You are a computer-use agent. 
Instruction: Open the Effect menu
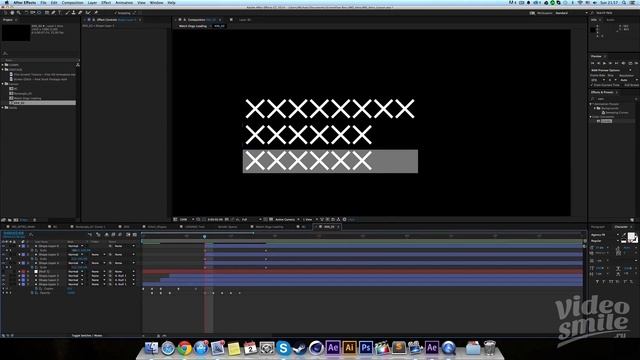106,2
